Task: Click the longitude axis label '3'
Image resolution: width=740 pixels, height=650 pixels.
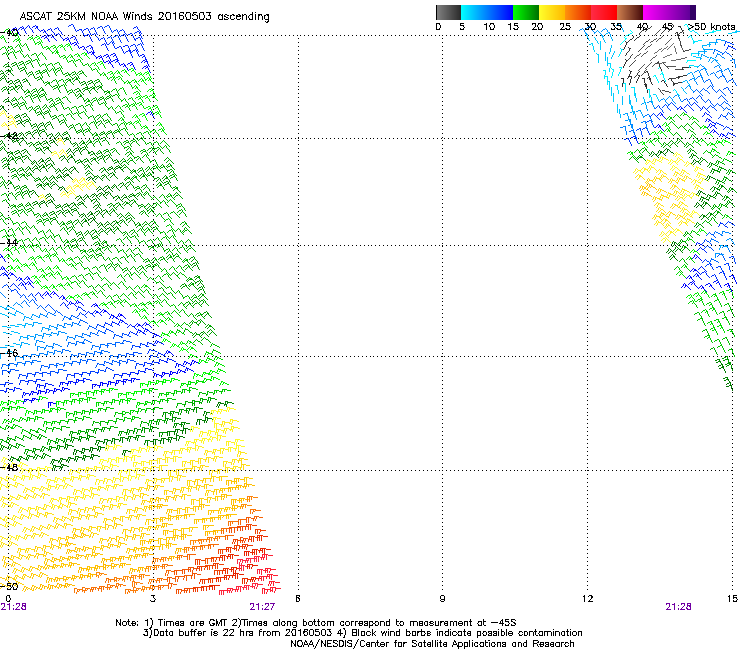Action: pyautogui.click(x=153, y=599)
